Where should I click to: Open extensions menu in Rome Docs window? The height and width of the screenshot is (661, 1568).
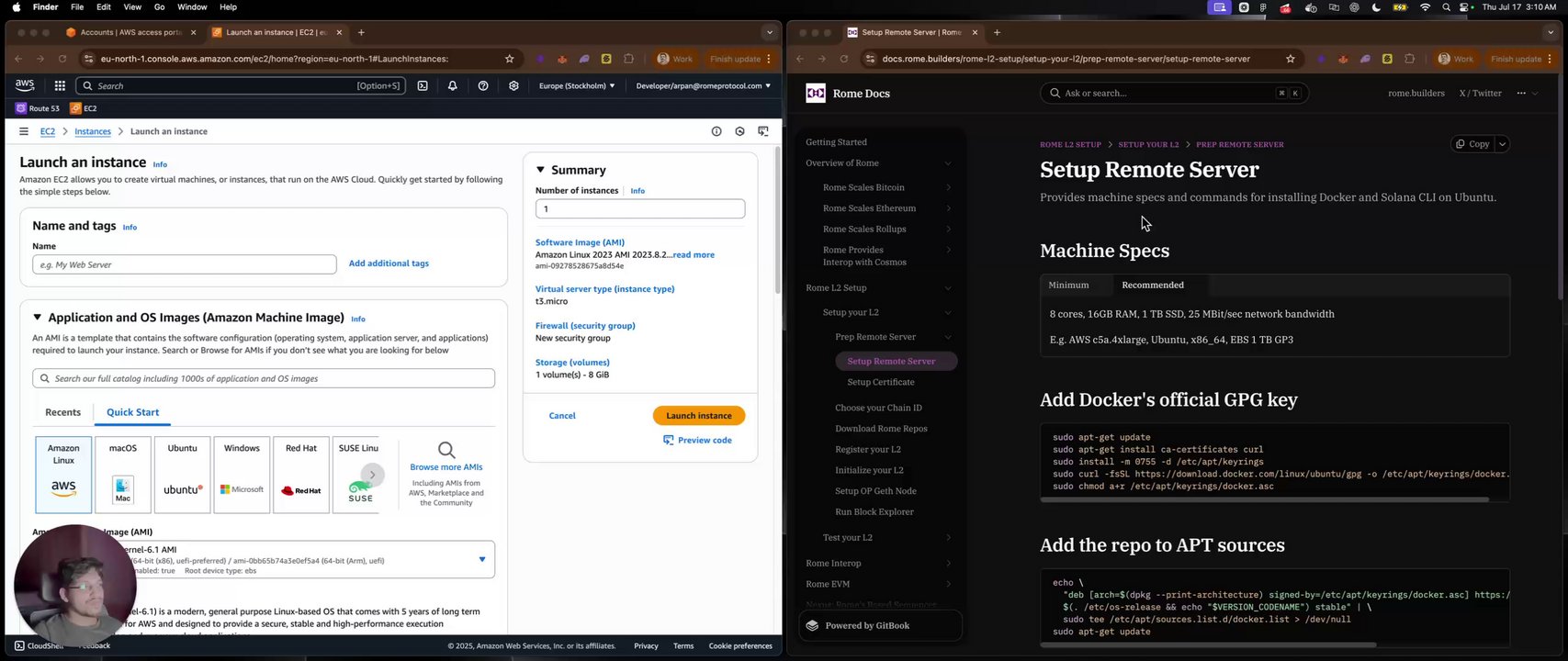pos(1409,59)
